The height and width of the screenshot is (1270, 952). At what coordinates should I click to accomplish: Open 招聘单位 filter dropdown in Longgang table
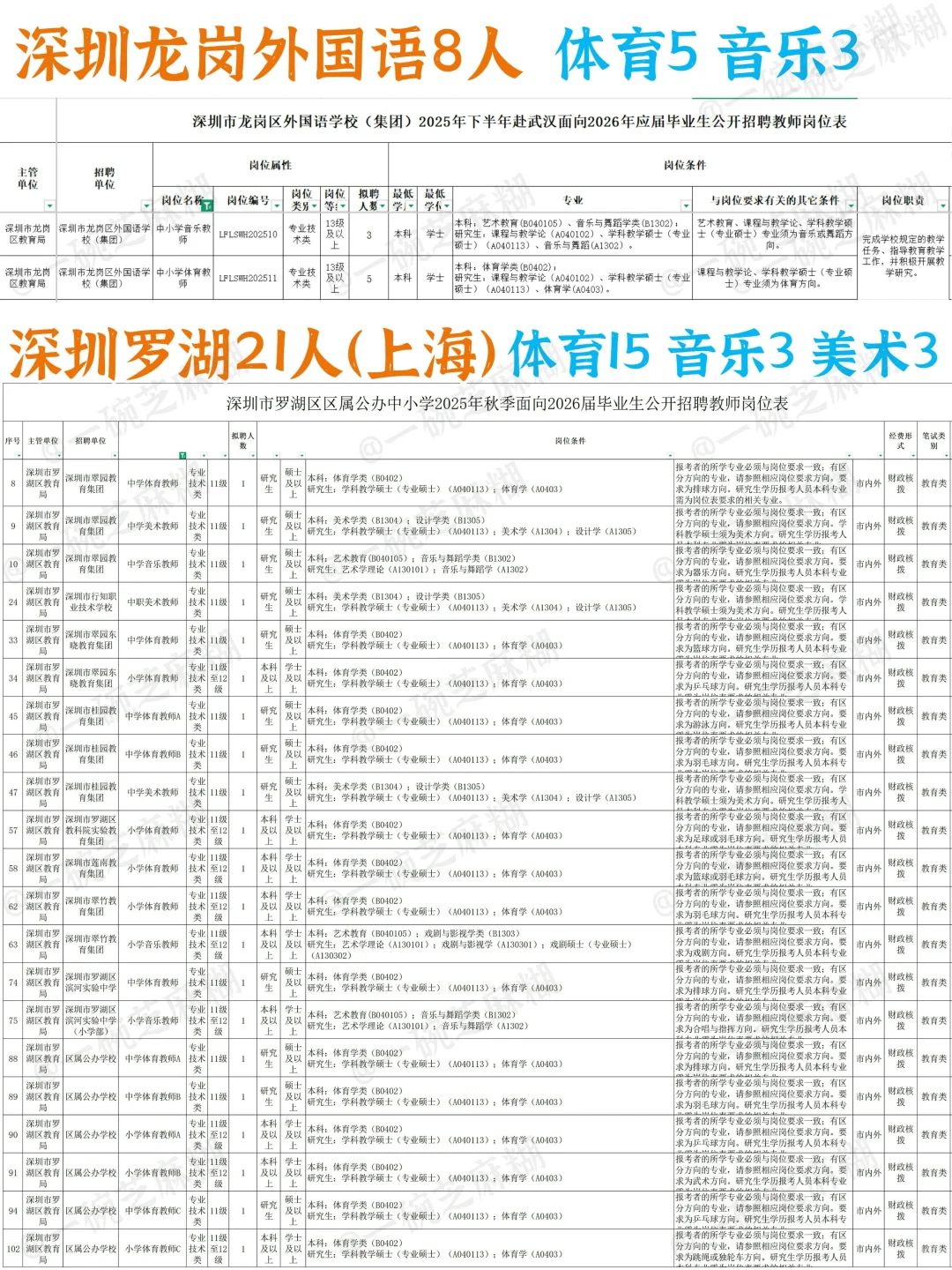tap(146, 205)
